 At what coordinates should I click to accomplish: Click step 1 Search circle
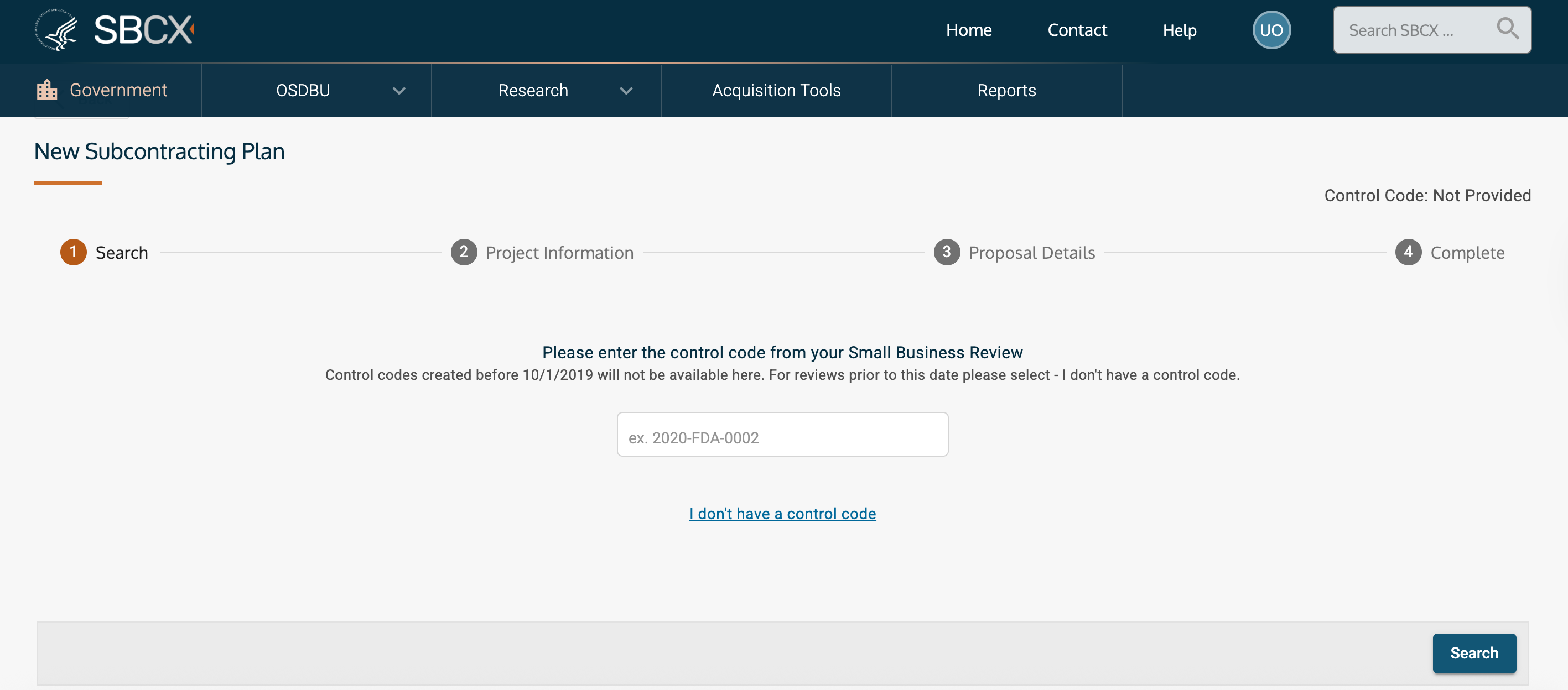click(x=73, y=252)
